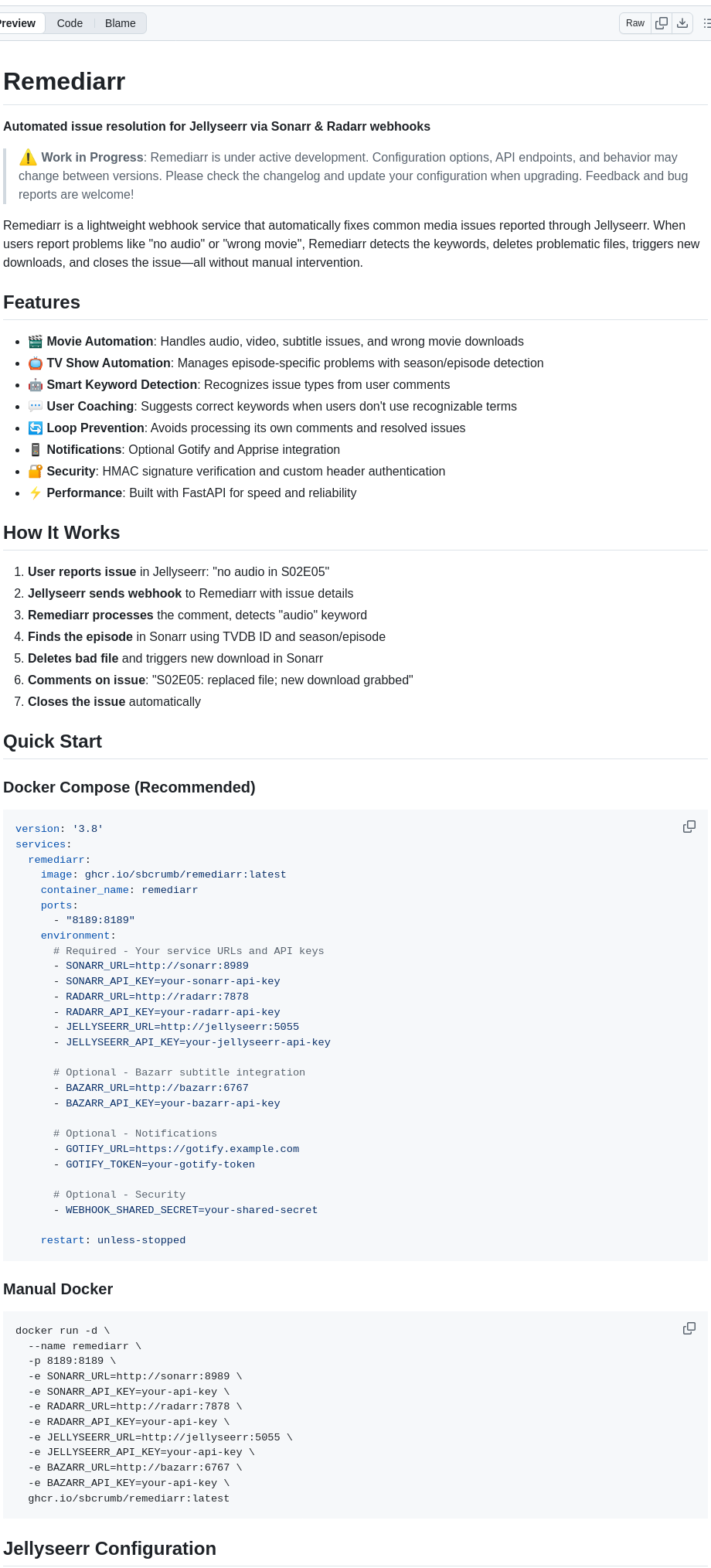Click the How It Works heading
711x1568 pixels.
point(61,533)
